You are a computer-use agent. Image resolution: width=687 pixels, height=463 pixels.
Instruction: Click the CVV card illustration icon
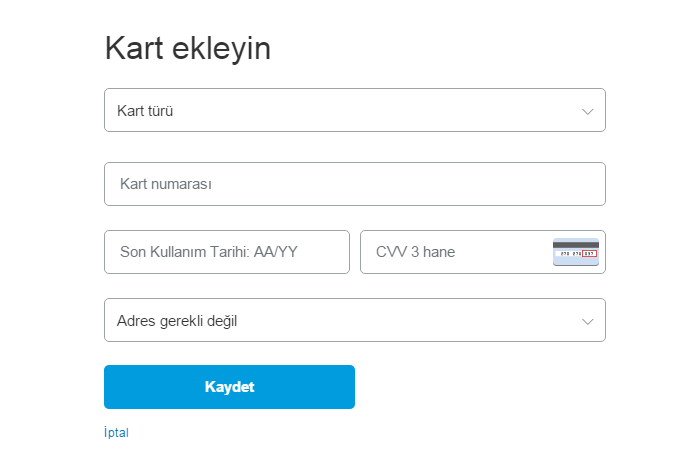pos(576,252)
